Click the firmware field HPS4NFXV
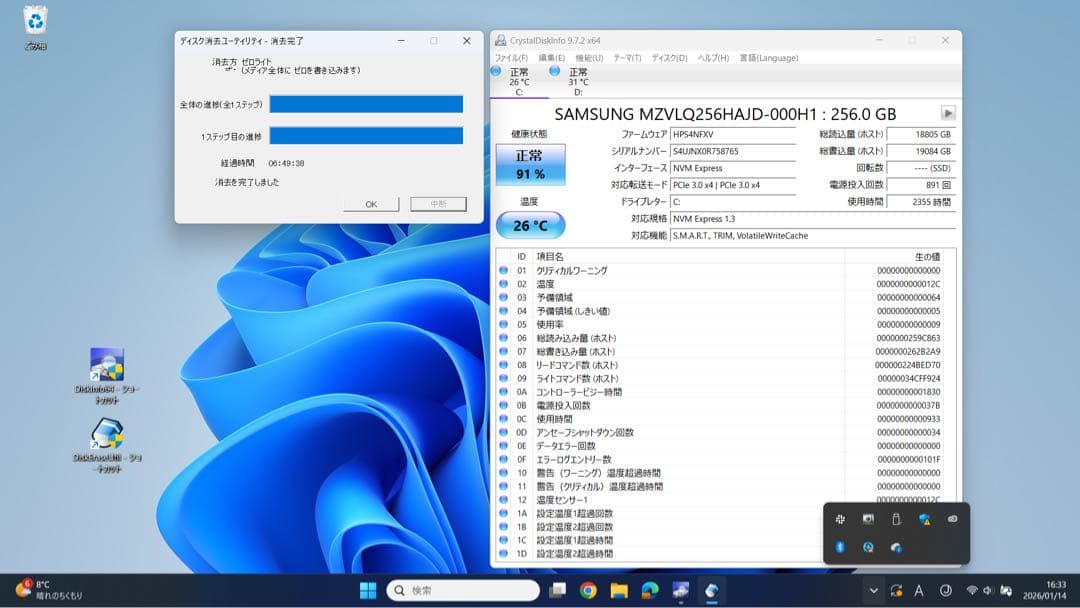Viewport: 1080px width, 608px height. [733, 134]
